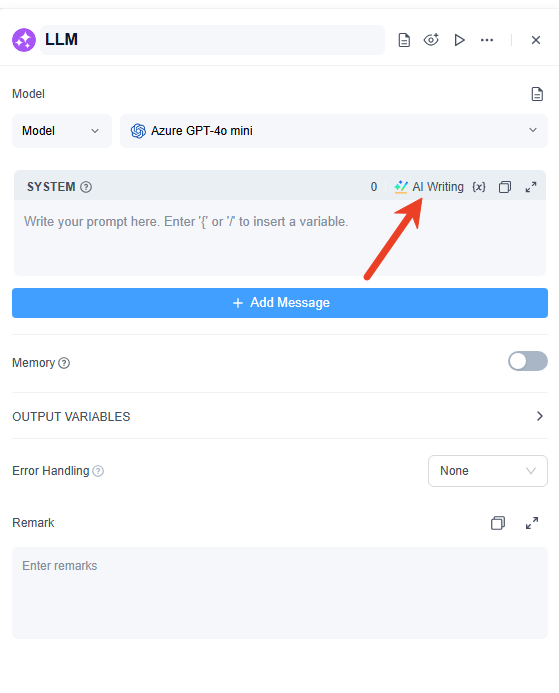Expand the Remark editor to fullscreen

[x=532, y=523]
